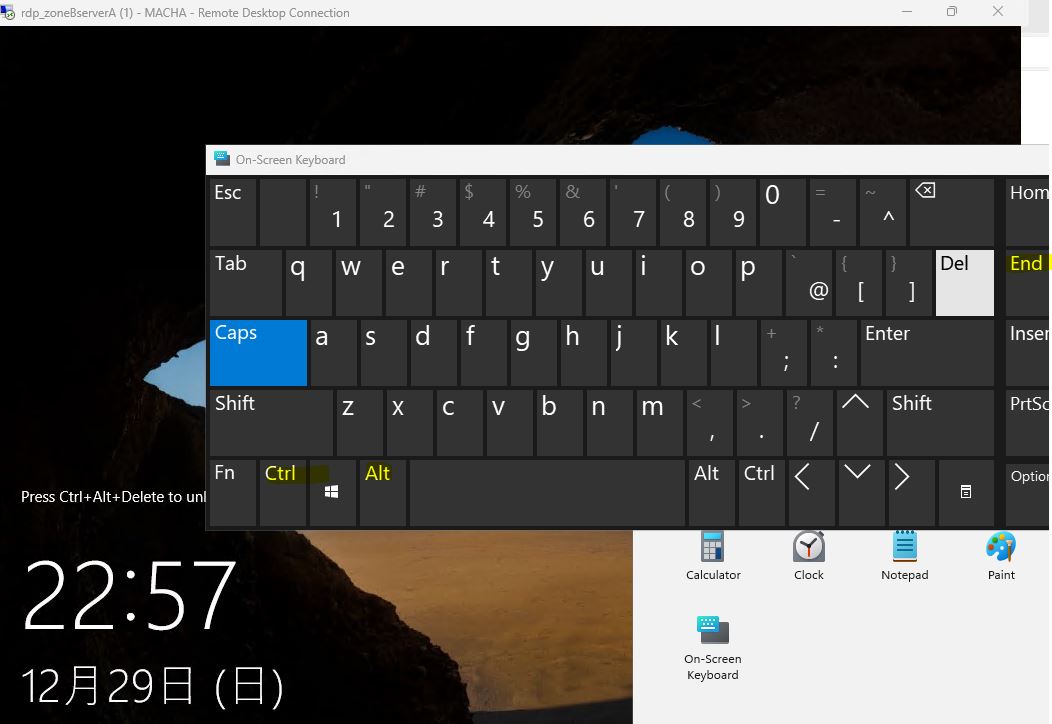
Task: Click the g key
Action: (533, 353)
